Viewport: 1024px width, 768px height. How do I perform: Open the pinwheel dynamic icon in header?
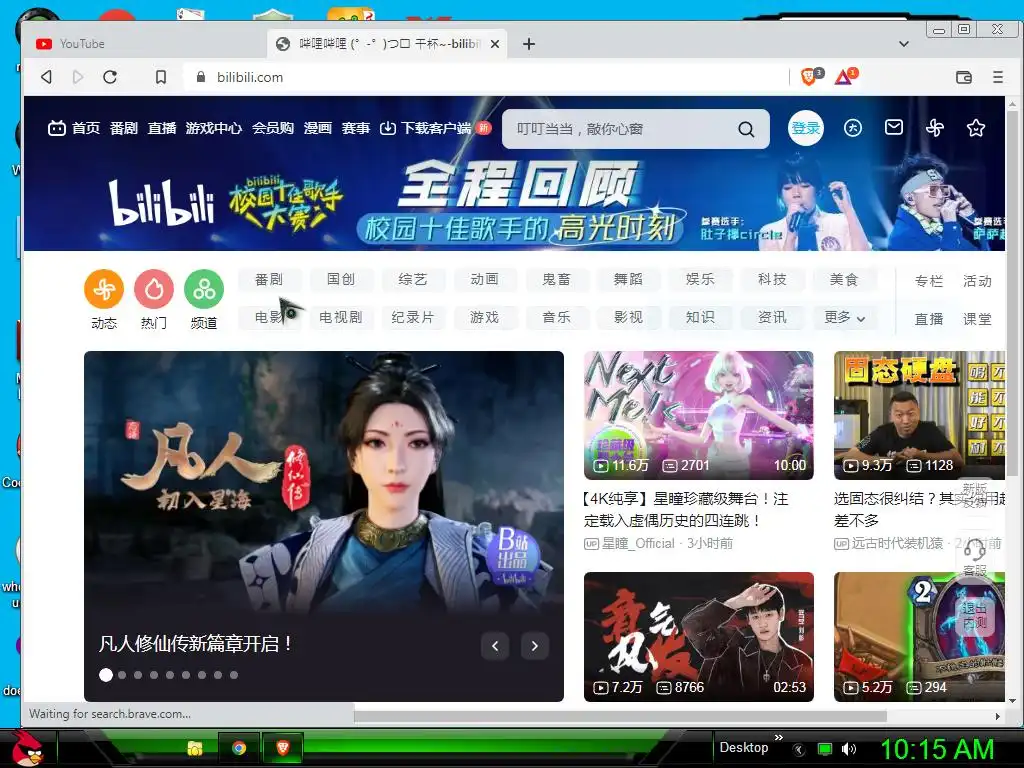tap(935, 128)
